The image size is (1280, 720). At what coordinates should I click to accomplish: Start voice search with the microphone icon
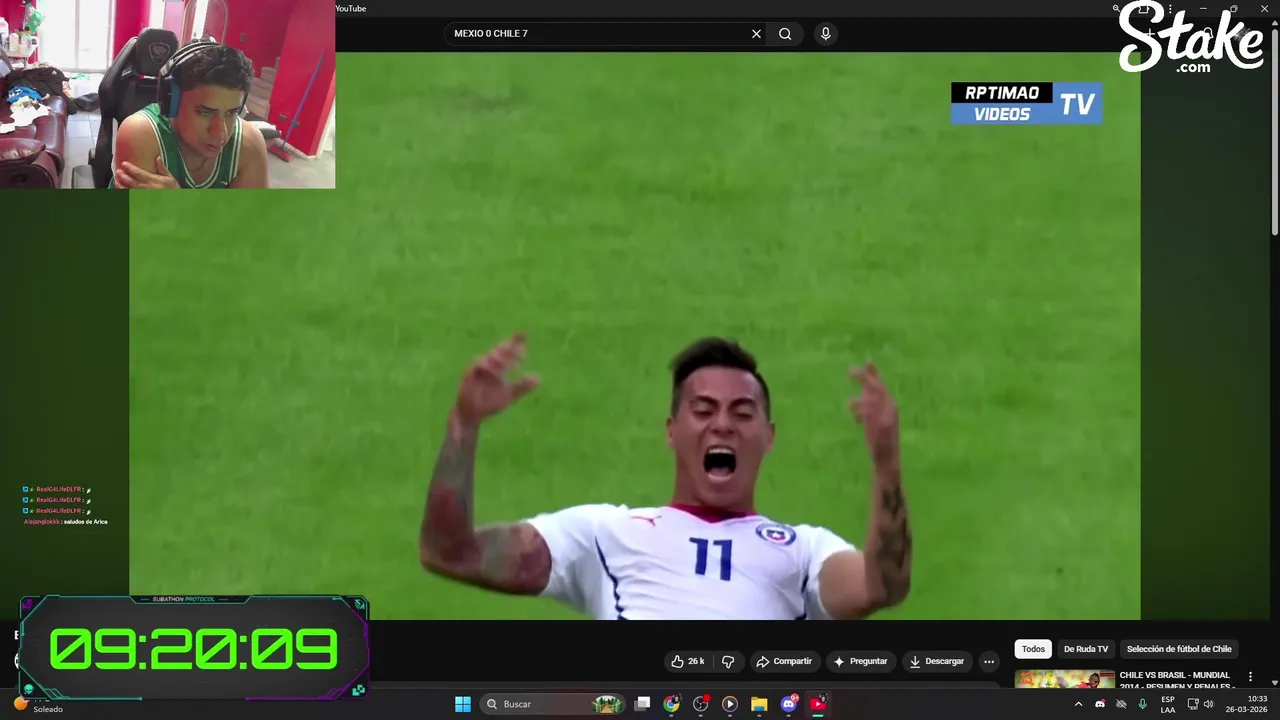click(825, 34)
